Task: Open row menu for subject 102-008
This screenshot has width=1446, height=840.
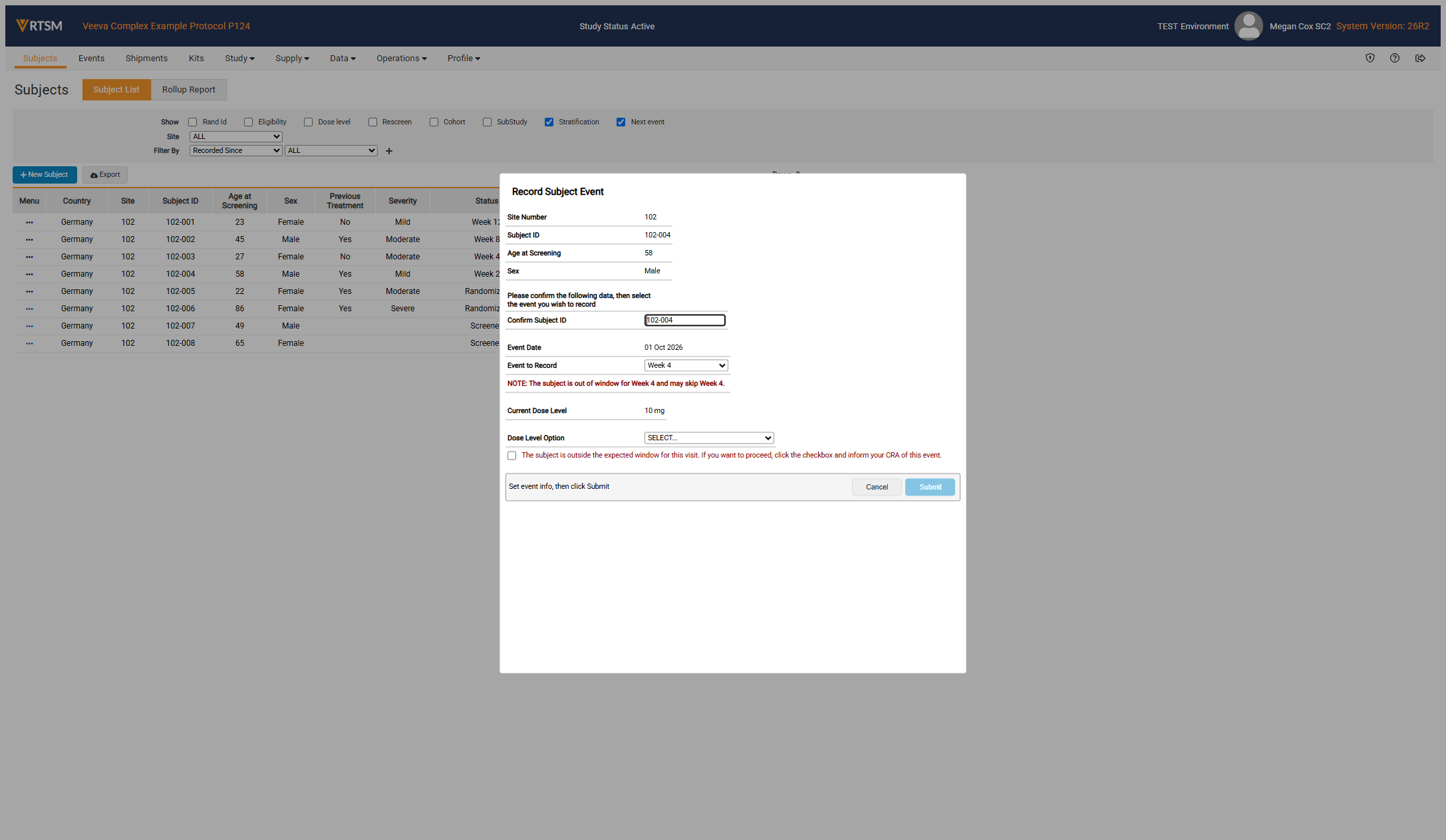Action: pyautogui.click(x=29, y=343)
